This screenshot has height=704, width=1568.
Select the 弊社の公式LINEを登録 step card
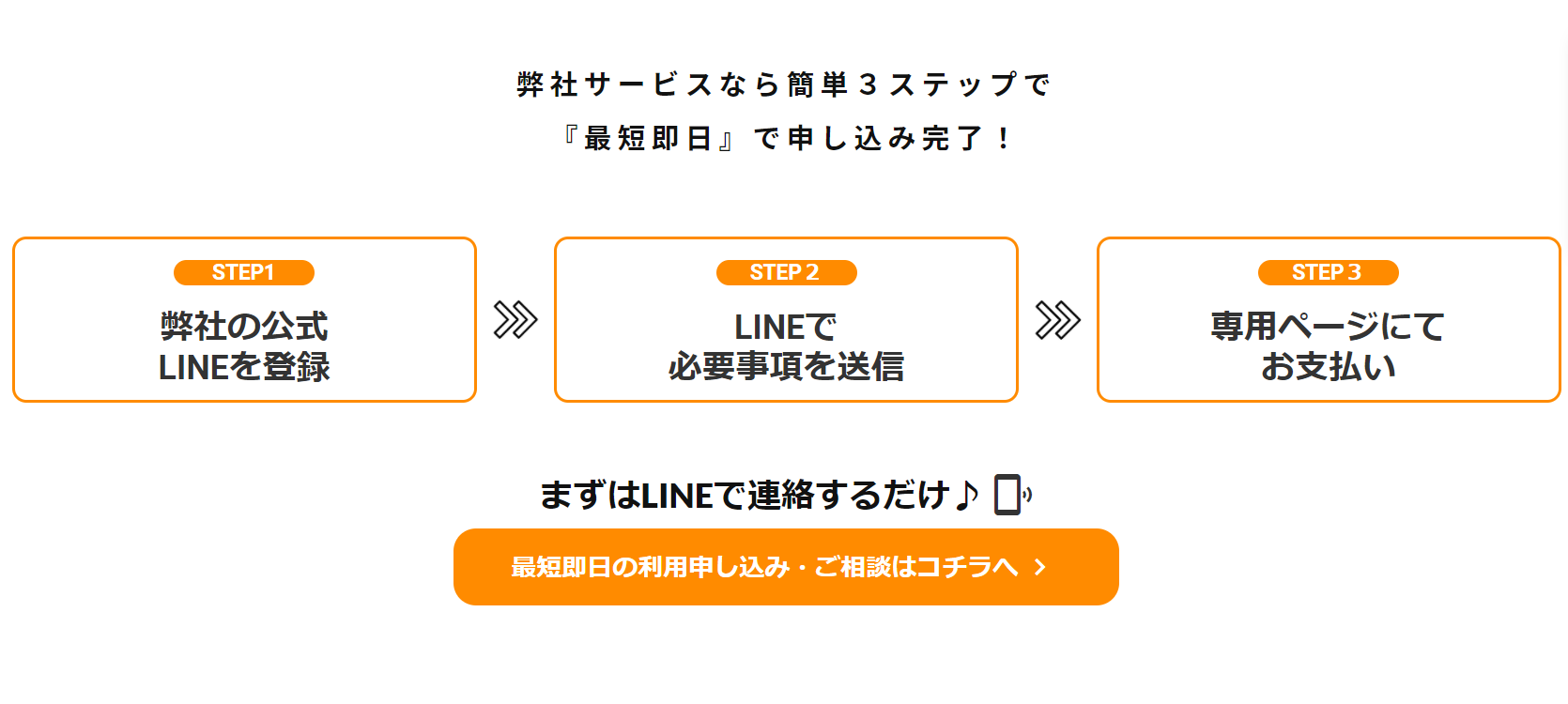pyautogui.click(x=244, y=320)
